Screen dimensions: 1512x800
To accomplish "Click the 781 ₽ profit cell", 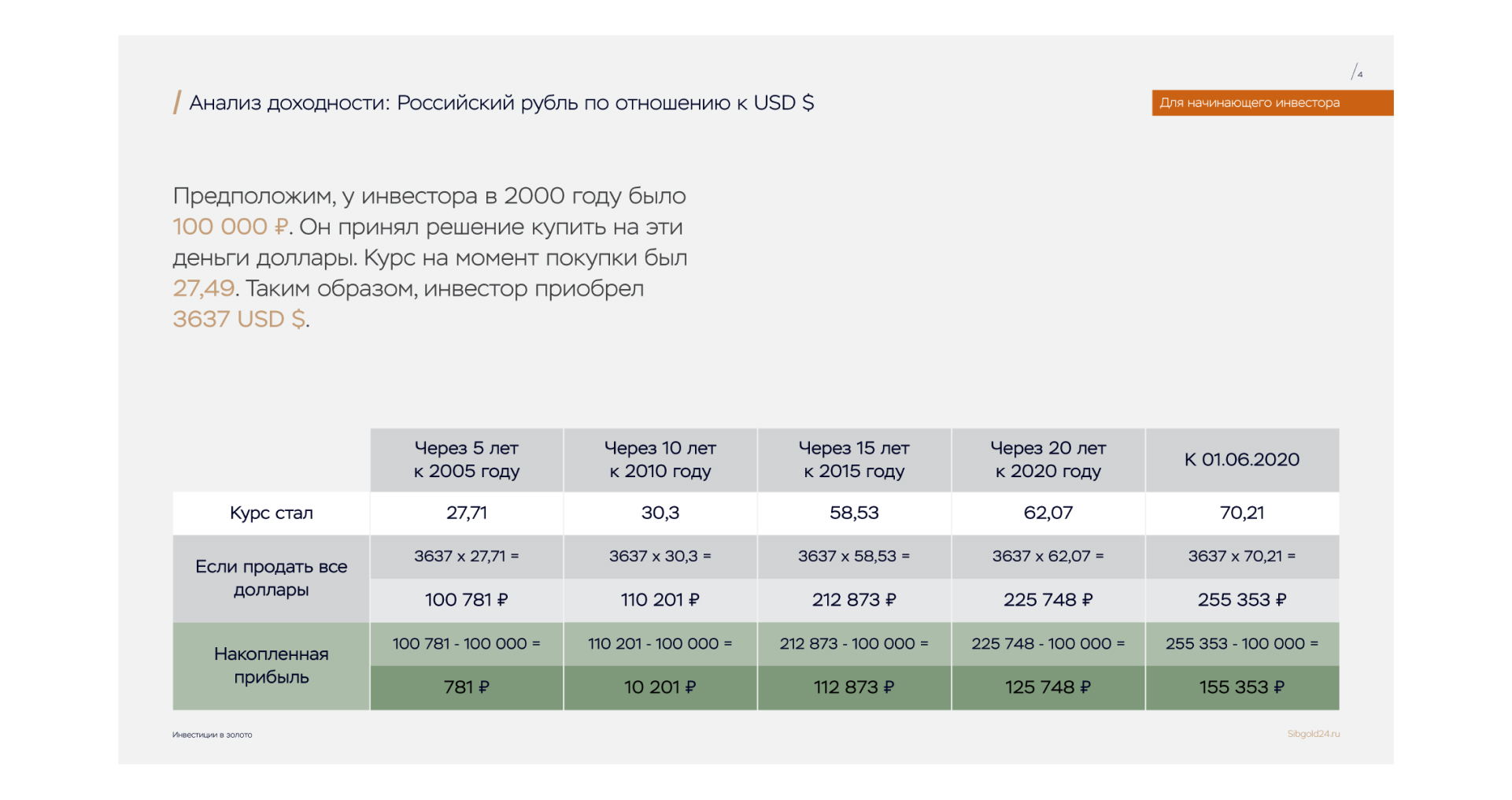I will click(467, 687).
